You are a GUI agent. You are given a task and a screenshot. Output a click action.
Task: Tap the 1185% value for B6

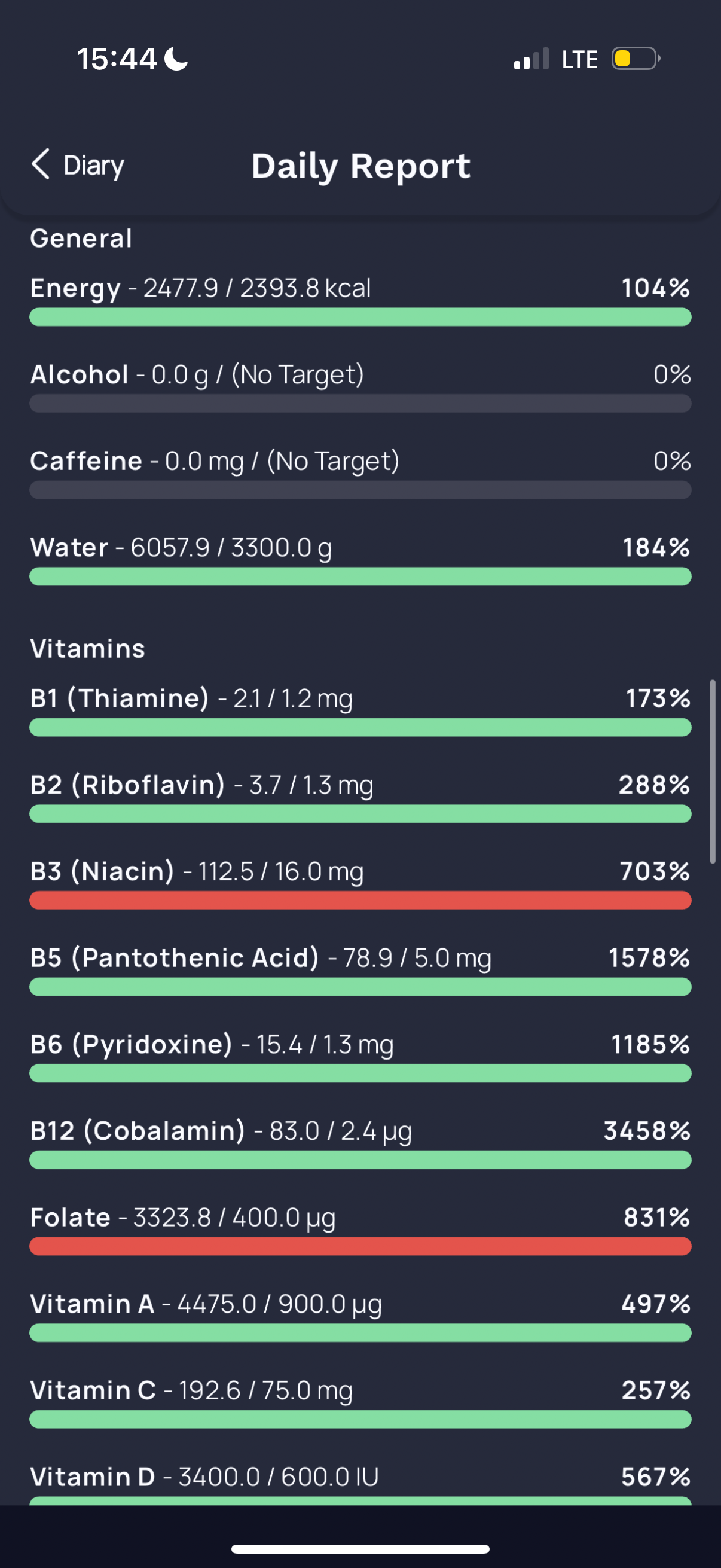point(650,1045)
